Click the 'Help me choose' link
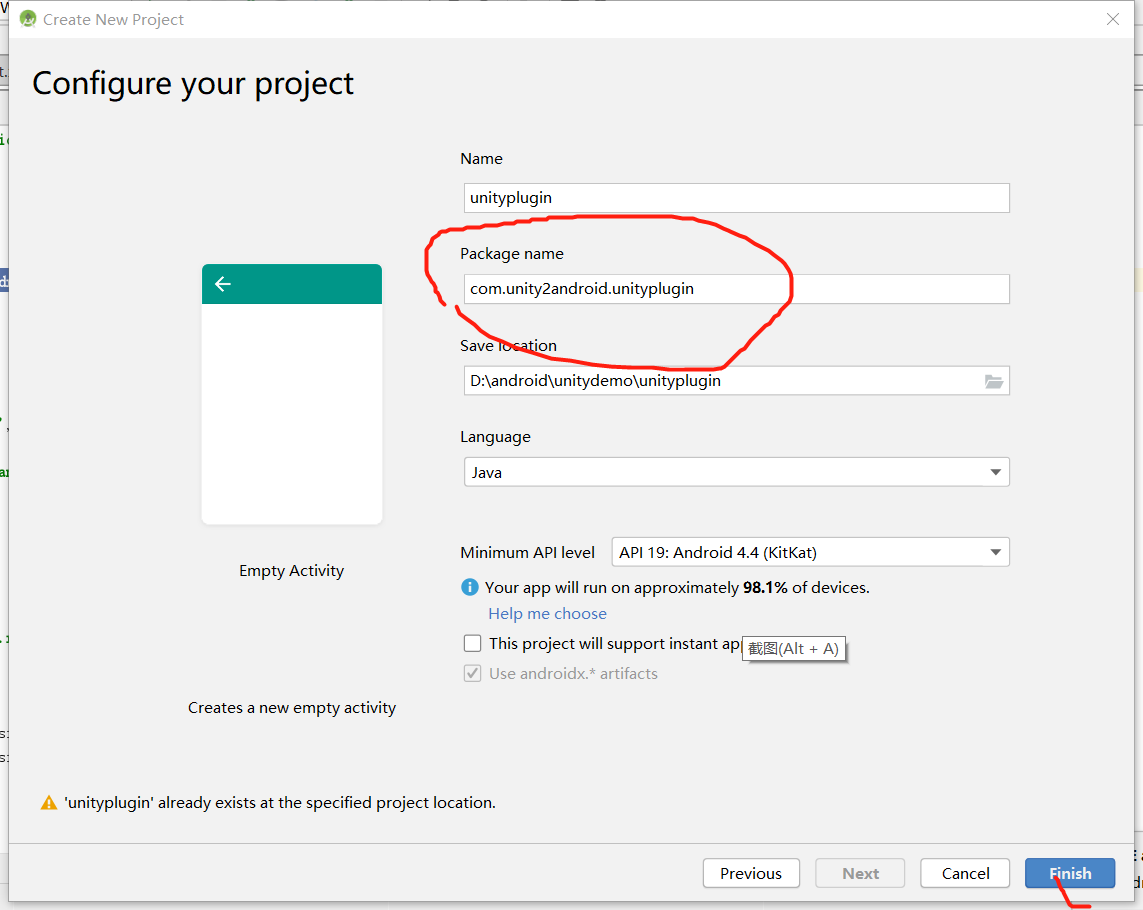The width and height of the screenshot is (1143, 910). click(x=547, y=613)
